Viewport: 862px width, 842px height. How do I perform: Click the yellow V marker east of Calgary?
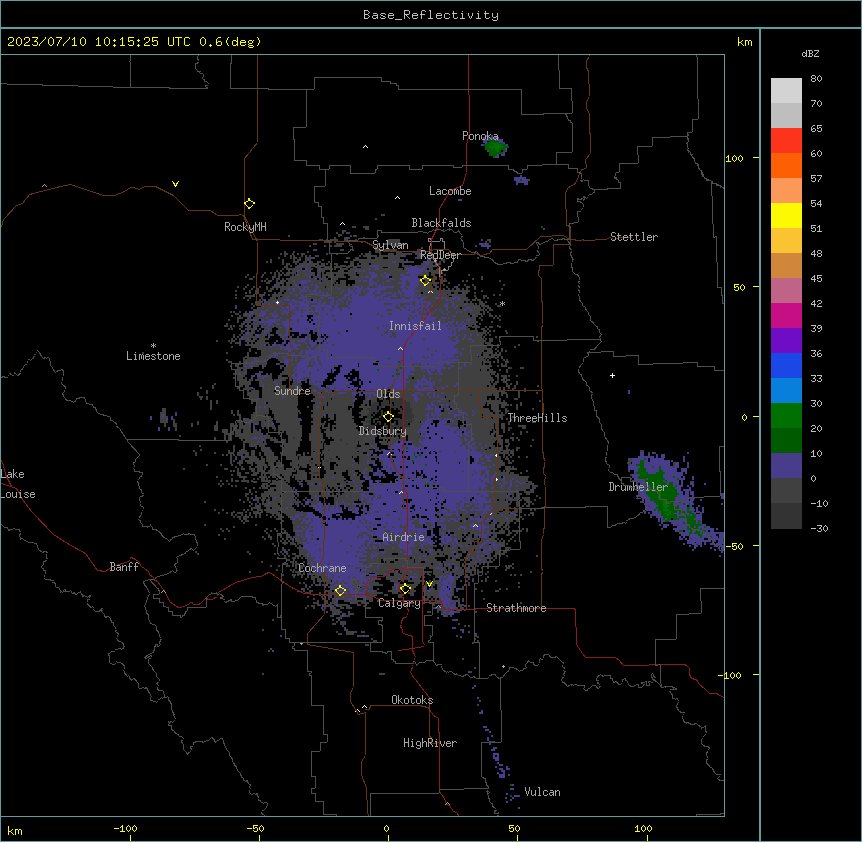429,584
